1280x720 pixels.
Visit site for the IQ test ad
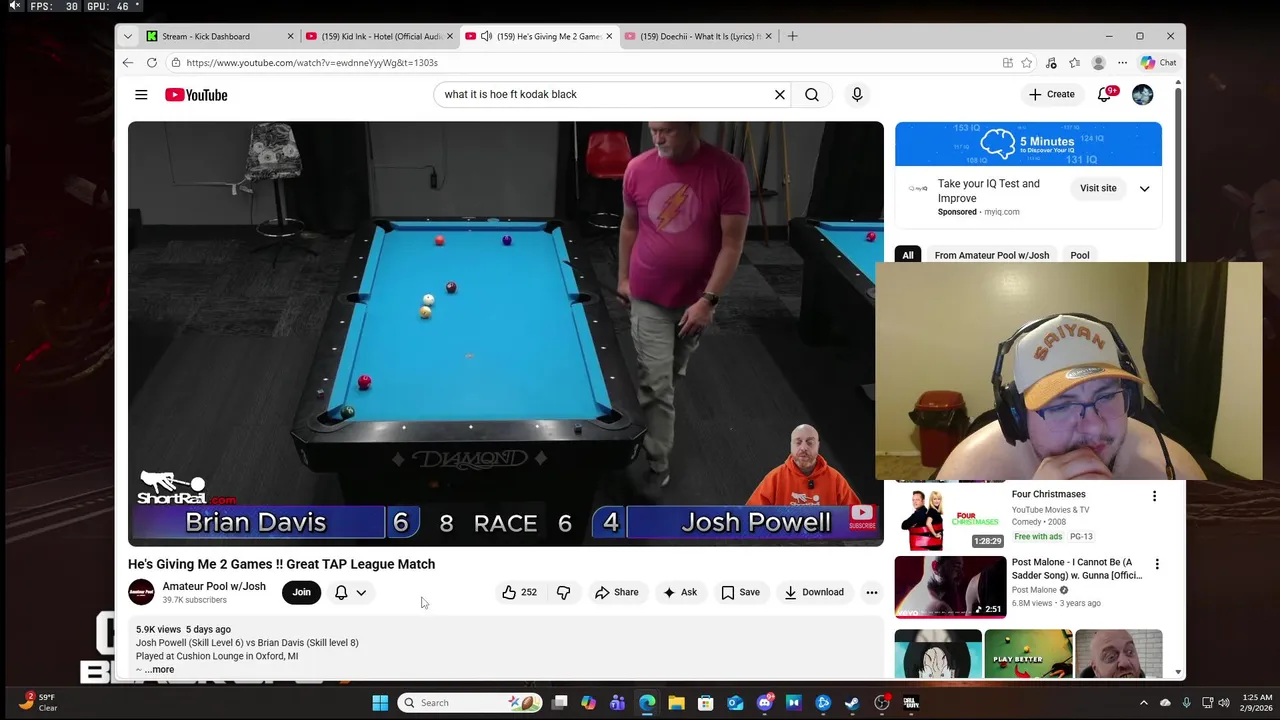pos(1098,188)
